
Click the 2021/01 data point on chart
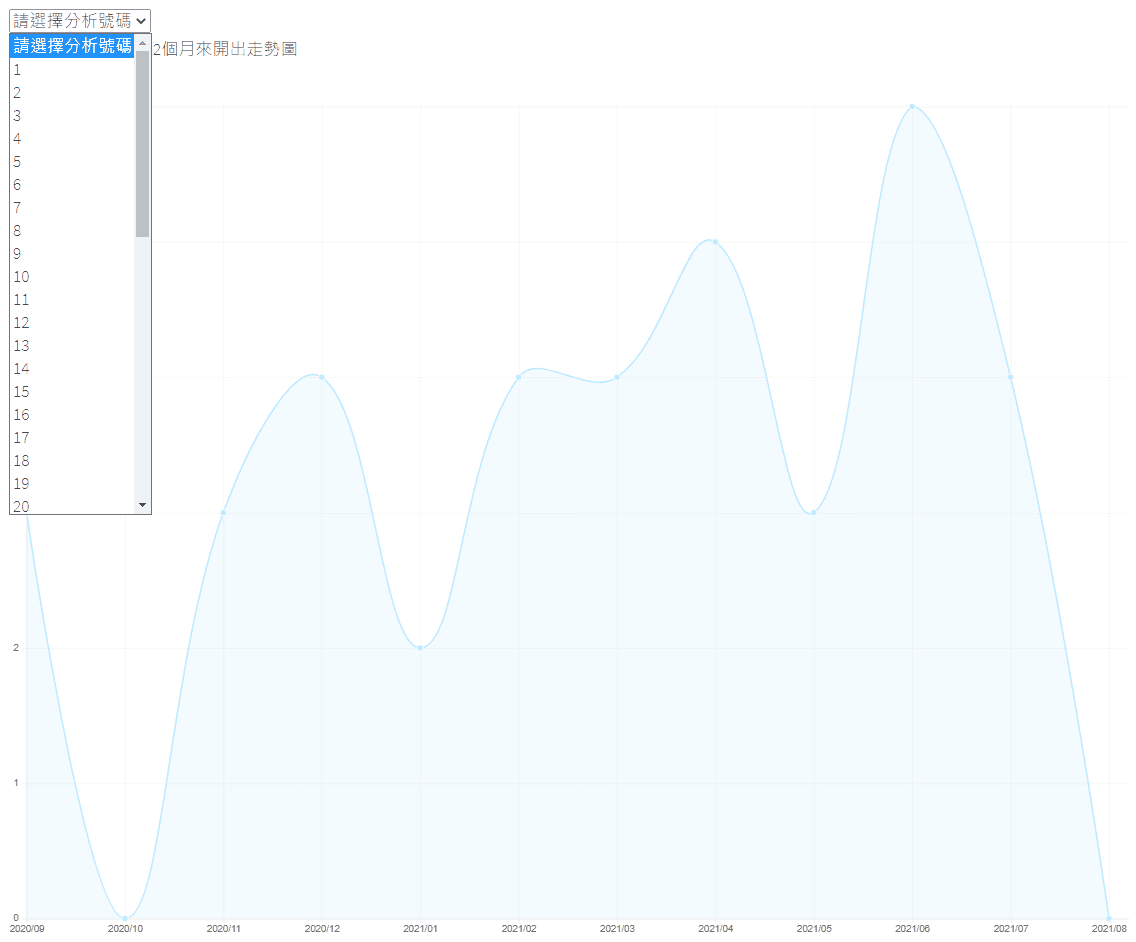420,648
